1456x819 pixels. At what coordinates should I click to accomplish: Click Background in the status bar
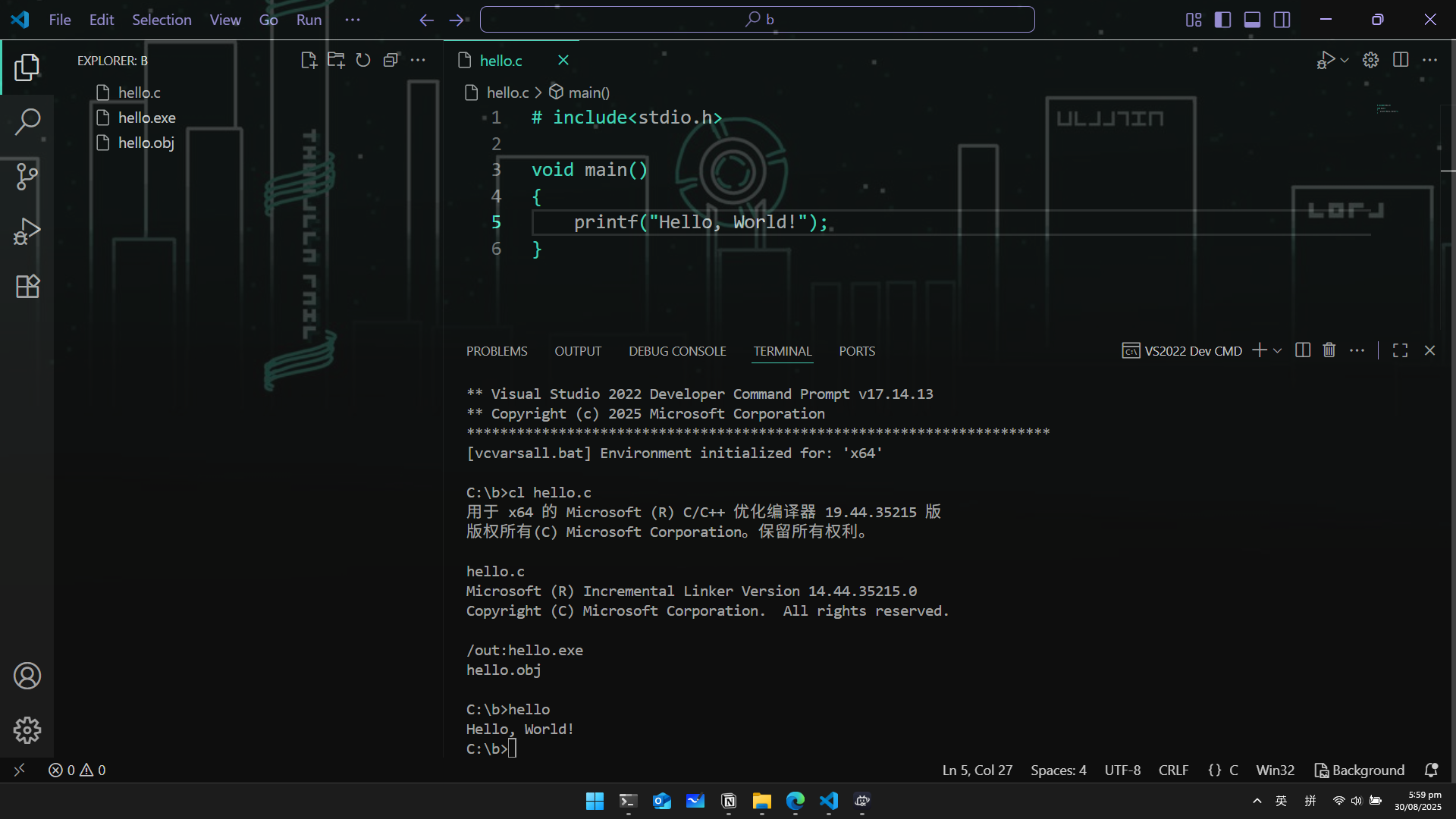point(1360,770)
